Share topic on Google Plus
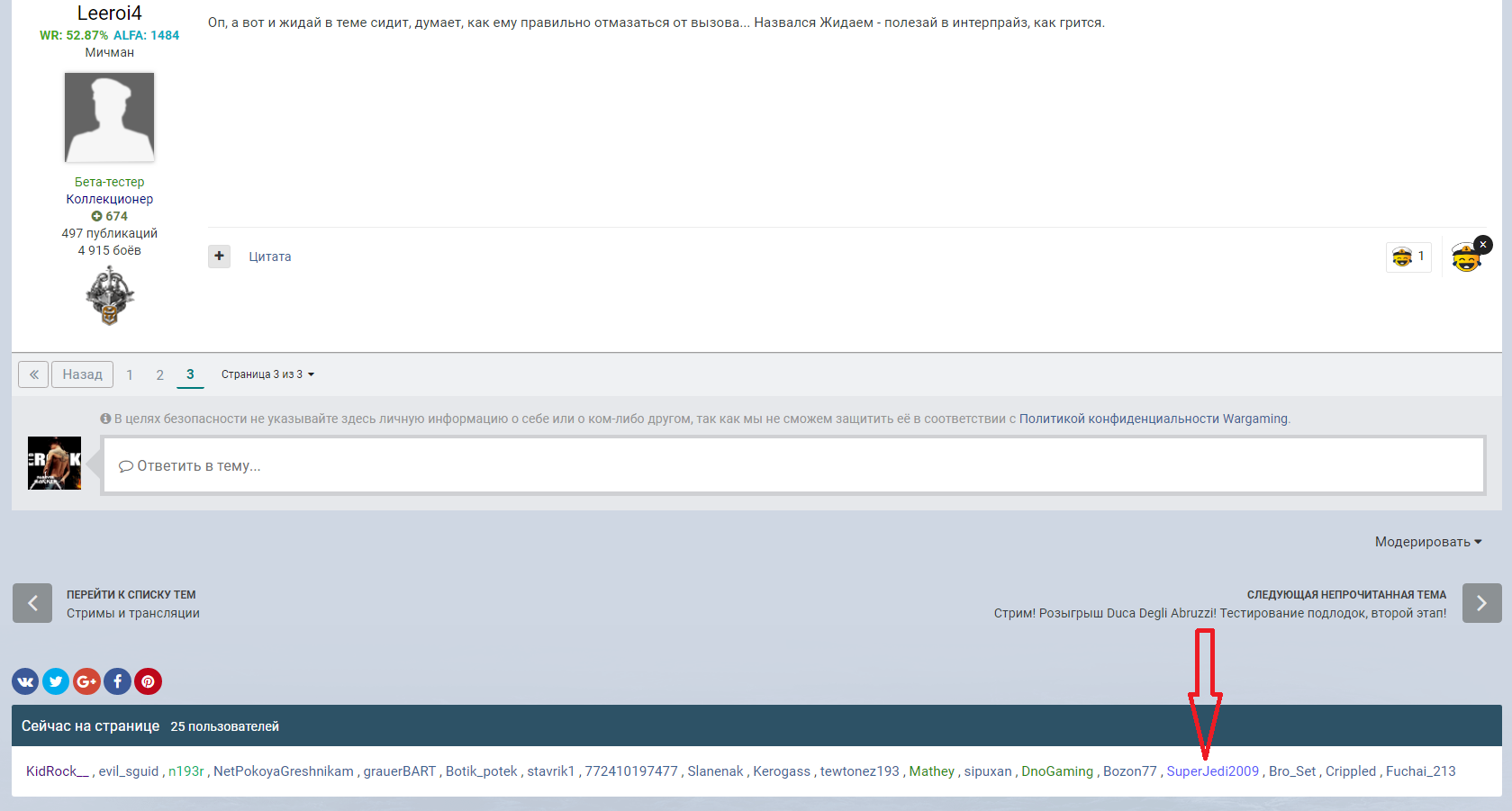The width and height of the screenshot is (1512, 811). (86, 681)
